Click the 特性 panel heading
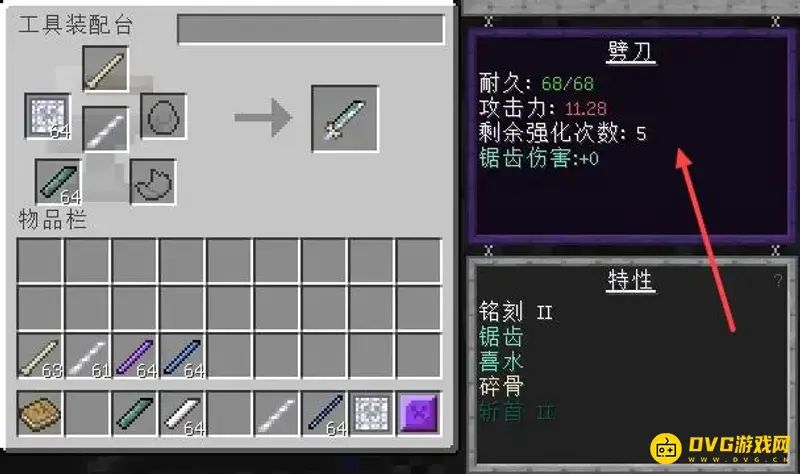800x474 pixels. click(630, 281)
